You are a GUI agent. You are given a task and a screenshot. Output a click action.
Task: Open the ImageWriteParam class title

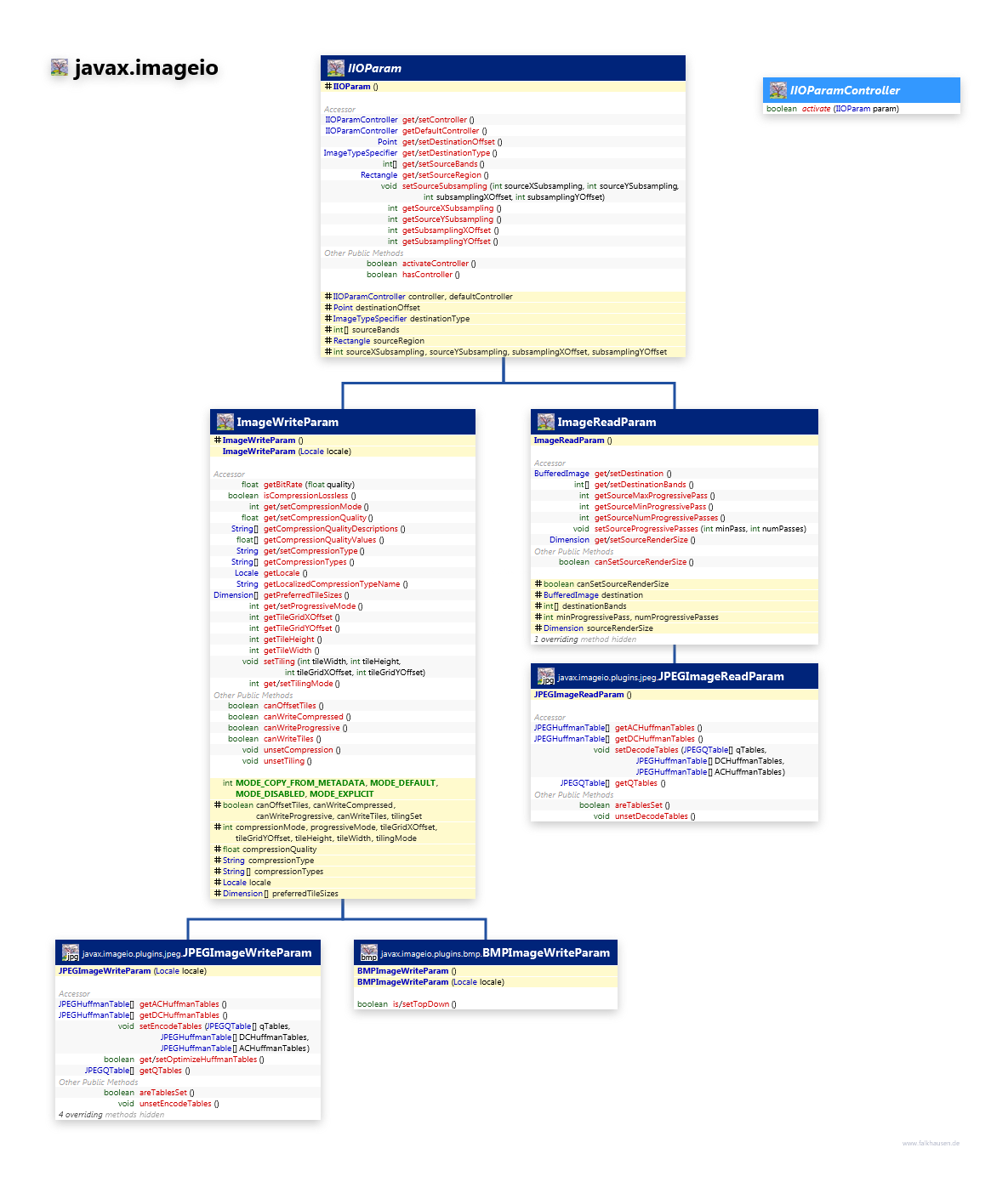point(288,422)
